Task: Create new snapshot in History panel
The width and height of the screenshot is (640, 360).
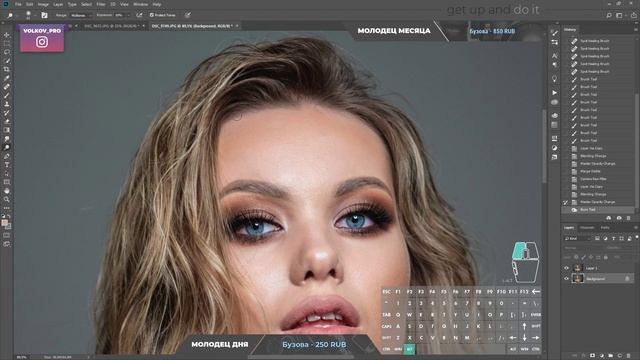Action: coord(619,218)
